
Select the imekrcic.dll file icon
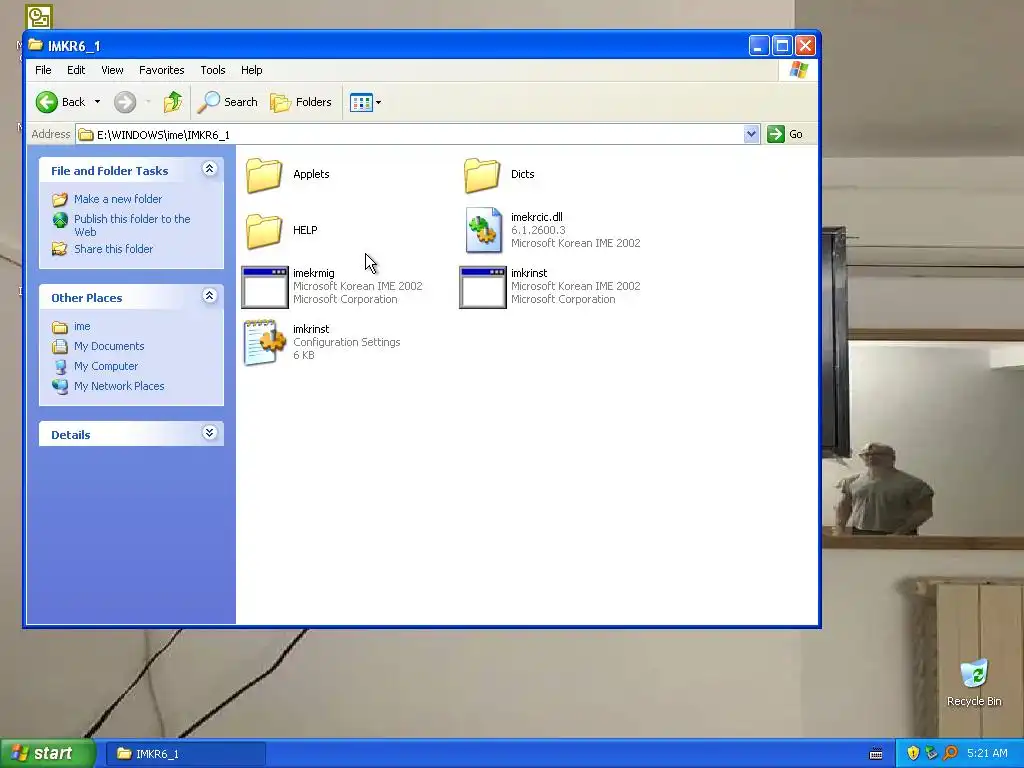pos(483,230)
